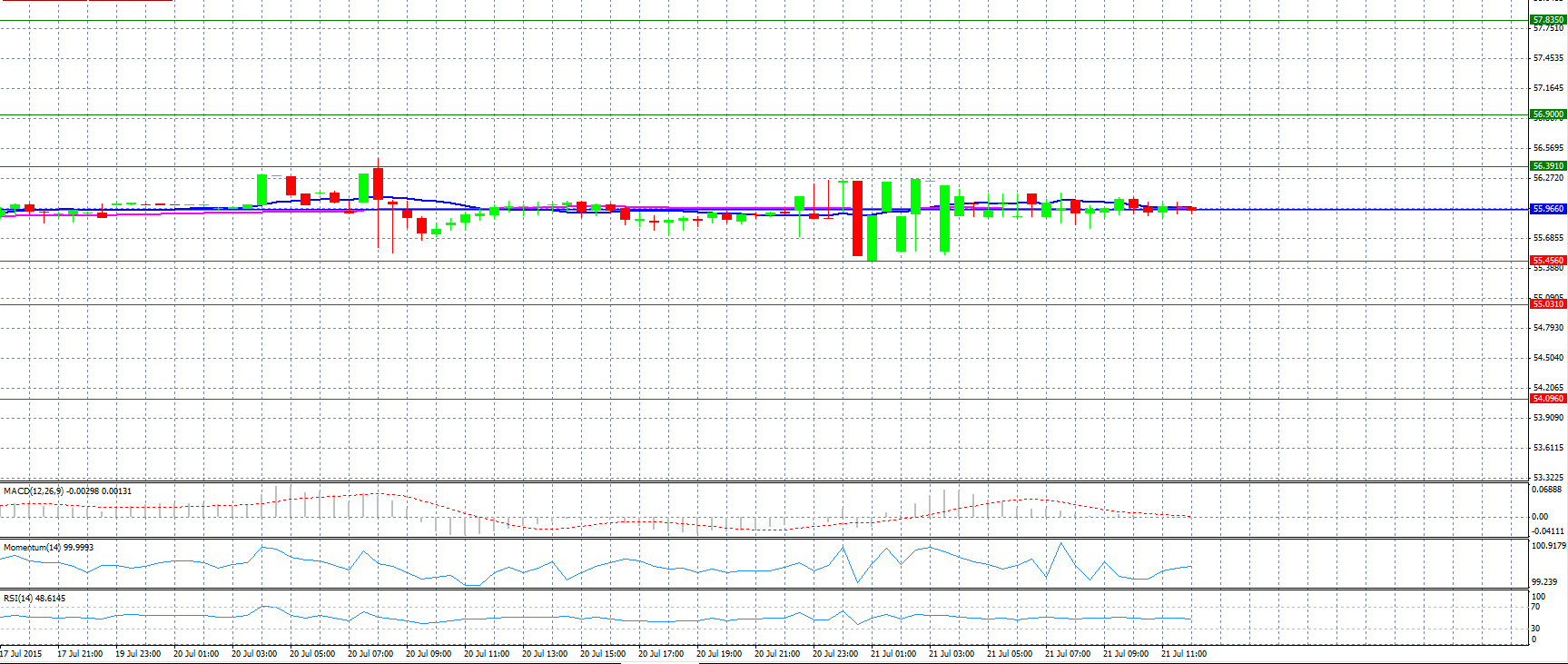Click the MACD scale value 0.06888
The image size is (1568, 664).
[x=1548, y=490]
